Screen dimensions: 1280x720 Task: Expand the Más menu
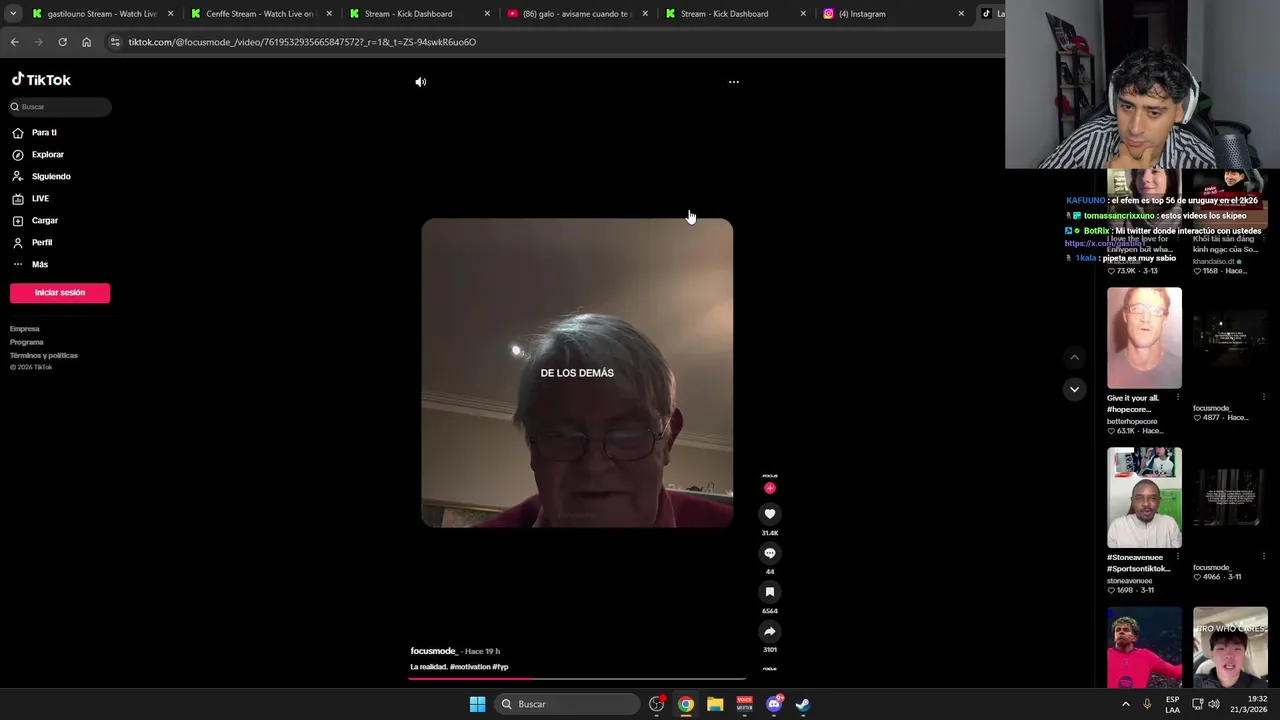point(39,264)
